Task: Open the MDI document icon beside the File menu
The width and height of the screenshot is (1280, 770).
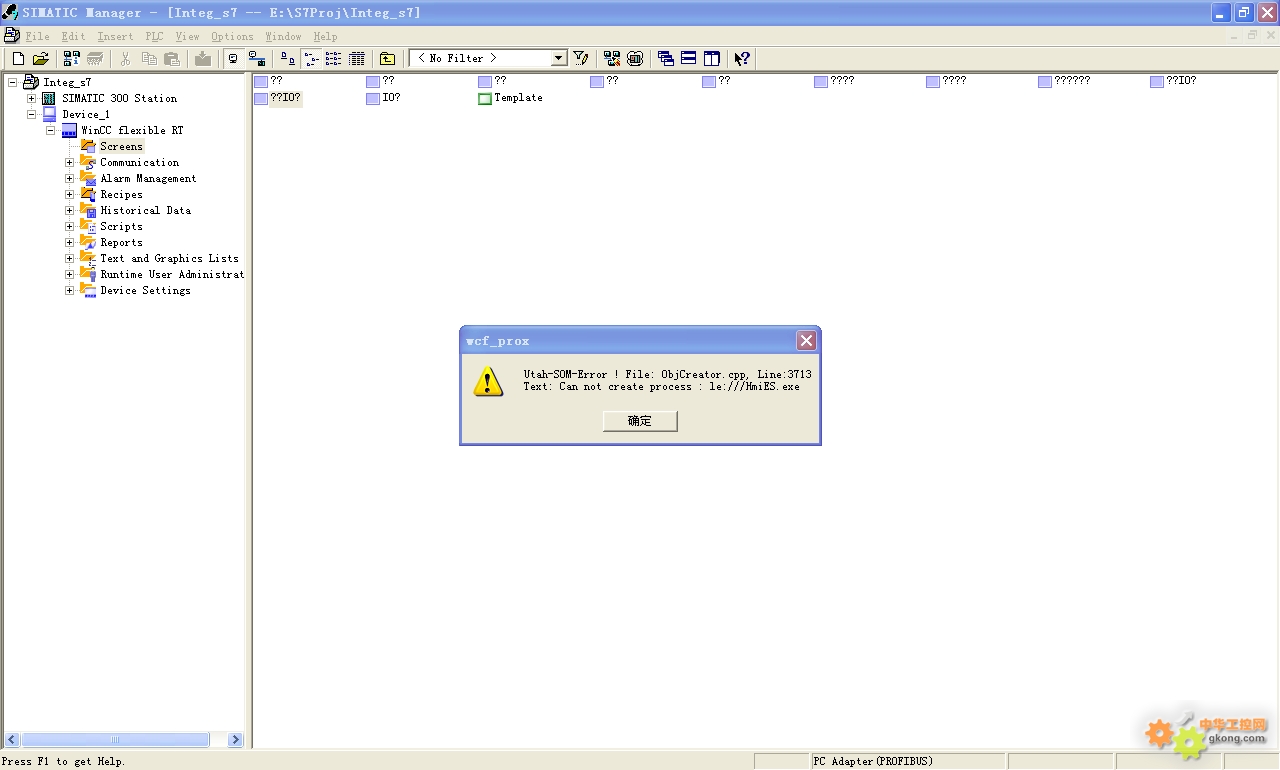Action: tap(11, 36)
